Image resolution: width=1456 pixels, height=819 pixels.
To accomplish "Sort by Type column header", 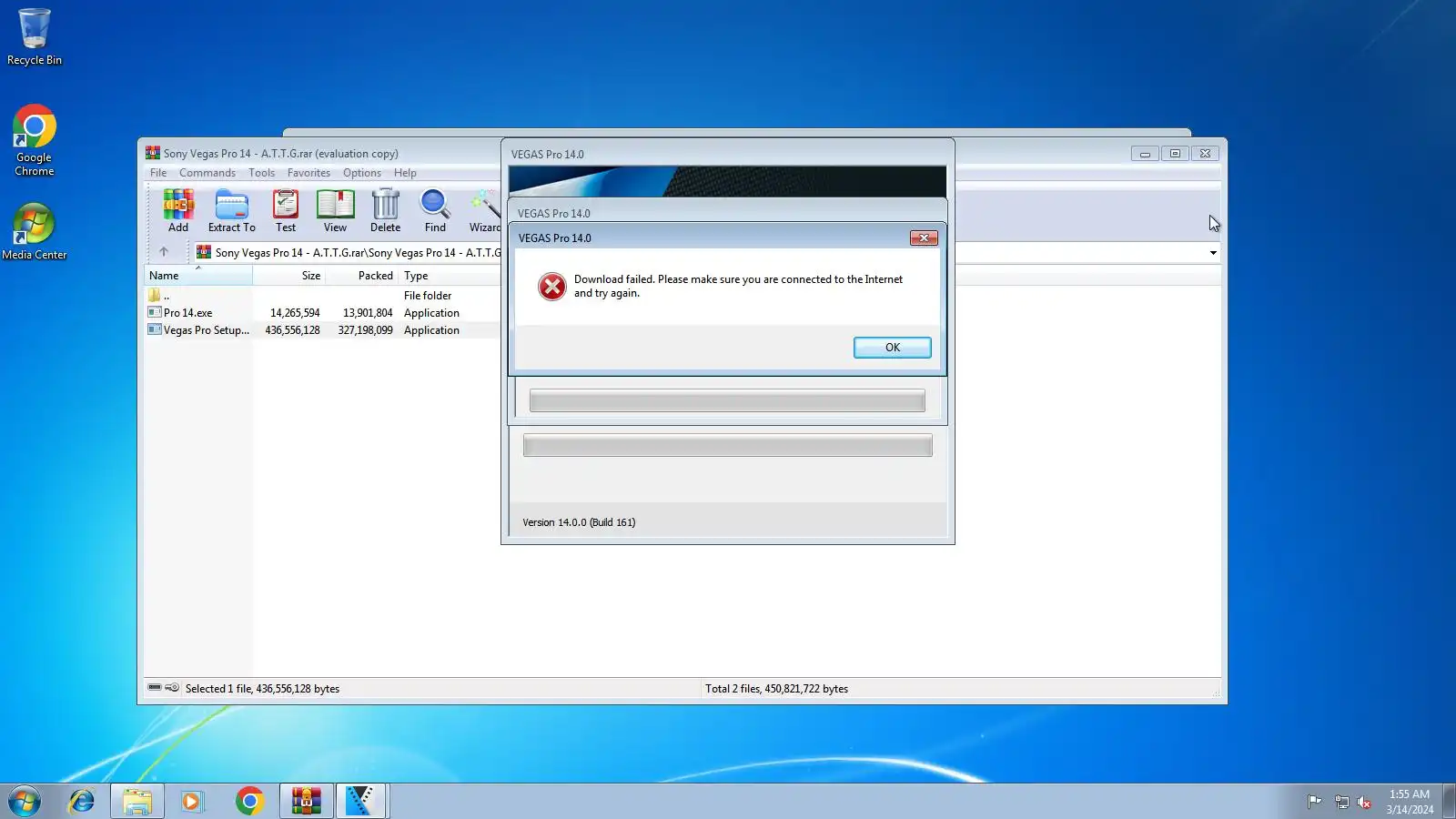I will tap(450, 276).
